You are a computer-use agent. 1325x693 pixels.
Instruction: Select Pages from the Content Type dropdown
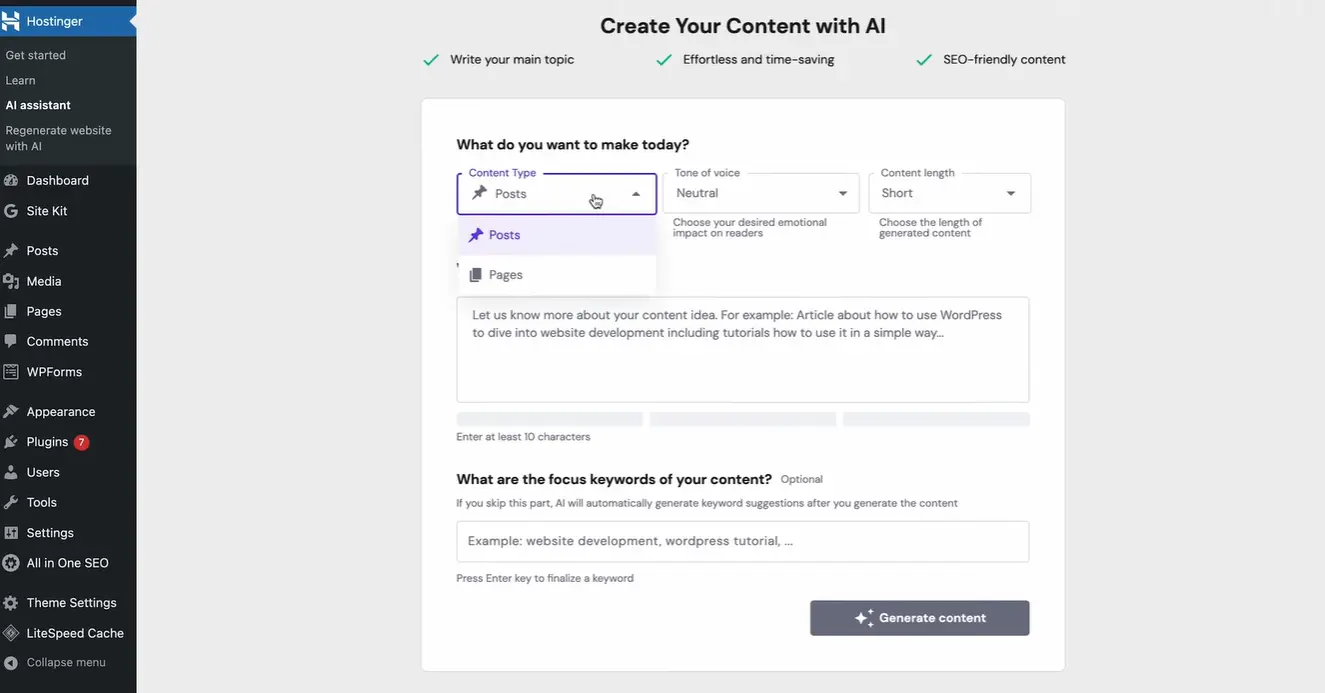coord(505,274)
